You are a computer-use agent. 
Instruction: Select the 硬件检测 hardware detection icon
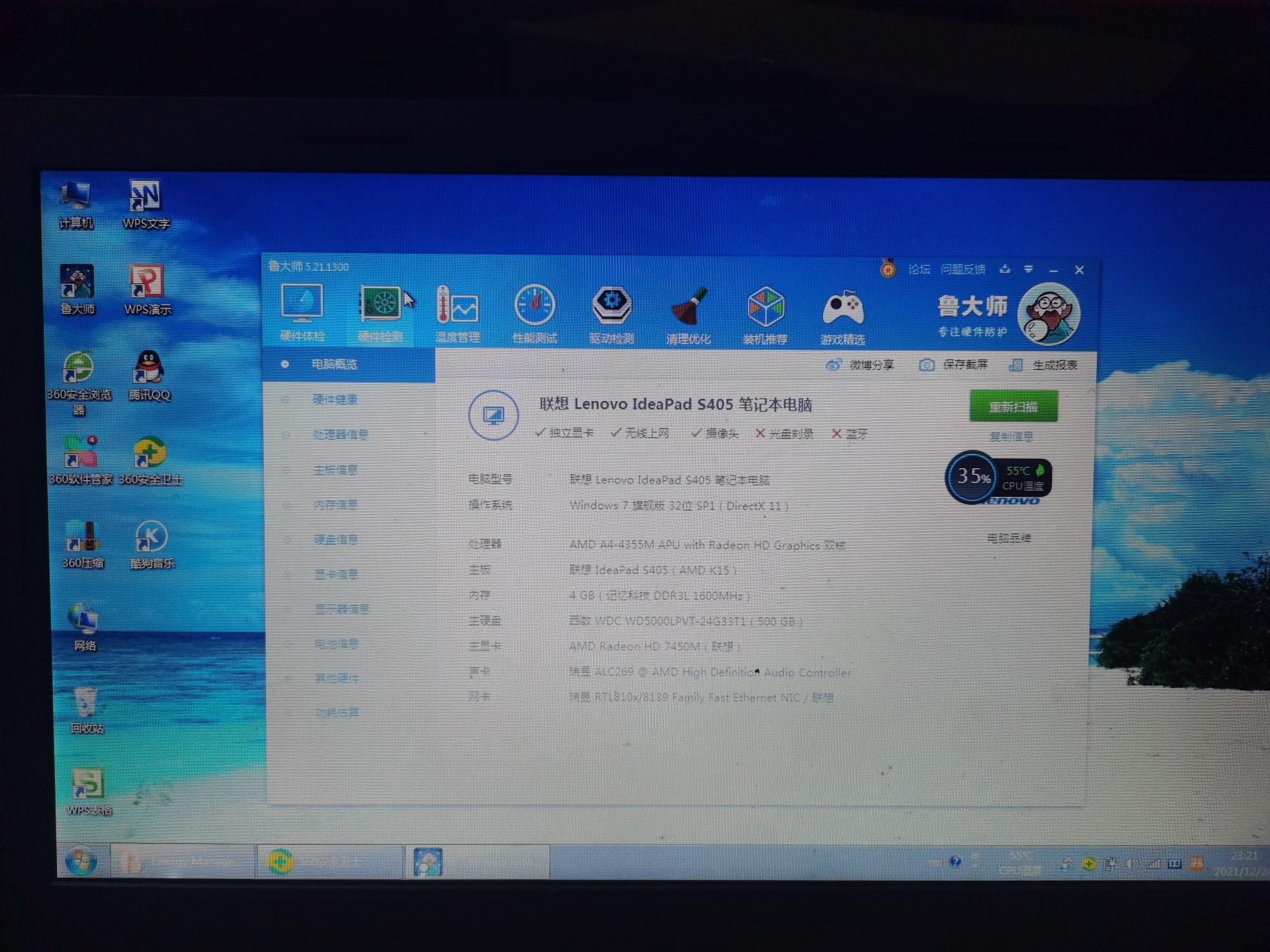pyautogui.click(x=380, y=313)
